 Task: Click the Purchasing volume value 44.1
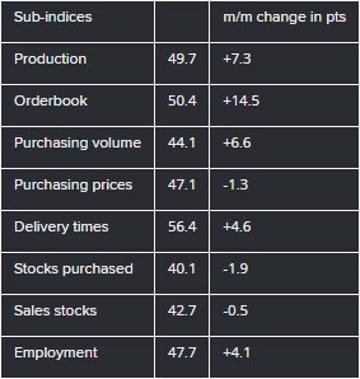(x=182, y=143)
